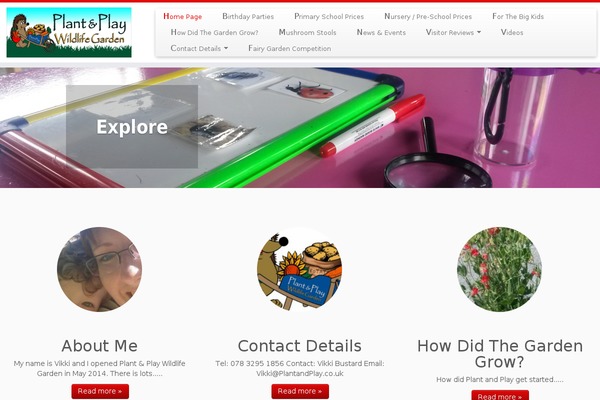Click the circular red flowers photo

pos(499,269)
